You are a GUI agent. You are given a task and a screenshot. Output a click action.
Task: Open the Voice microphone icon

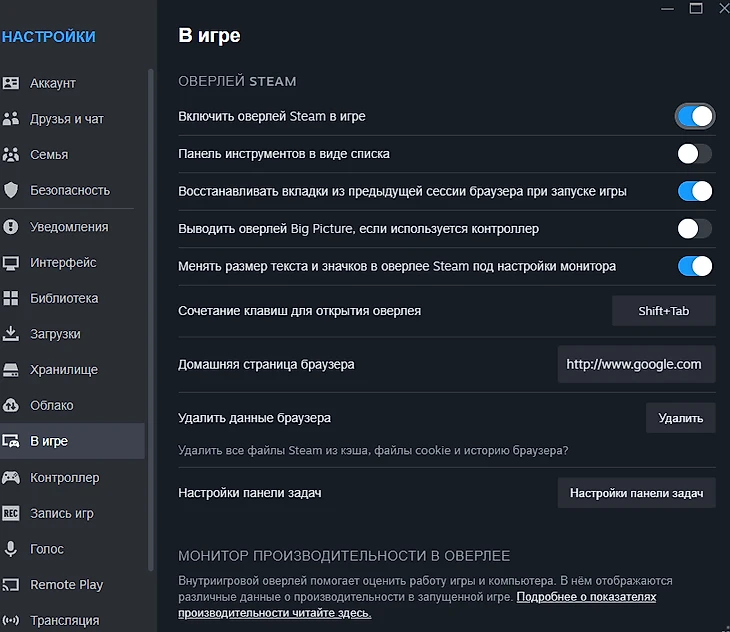click(x=12, y=549)
